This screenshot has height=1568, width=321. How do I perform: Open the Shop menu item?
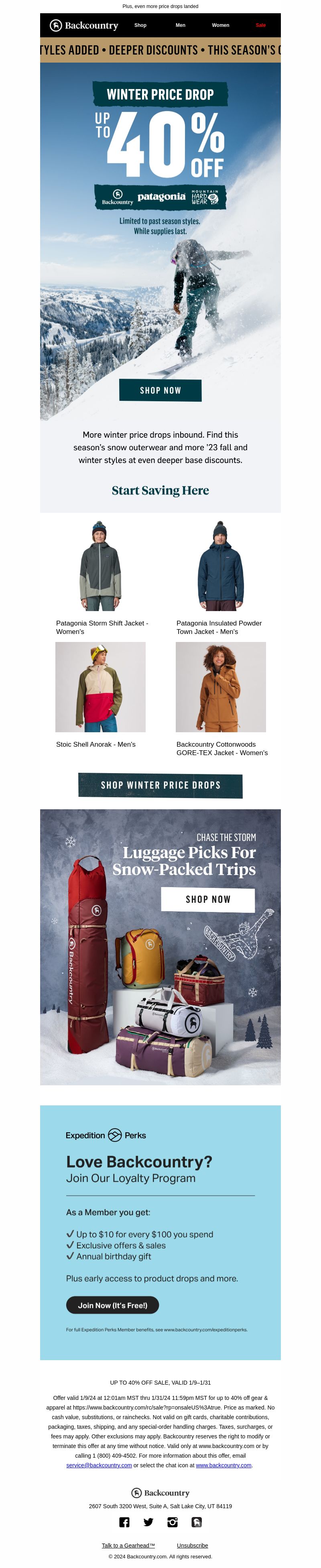click(x=140, y=26)
